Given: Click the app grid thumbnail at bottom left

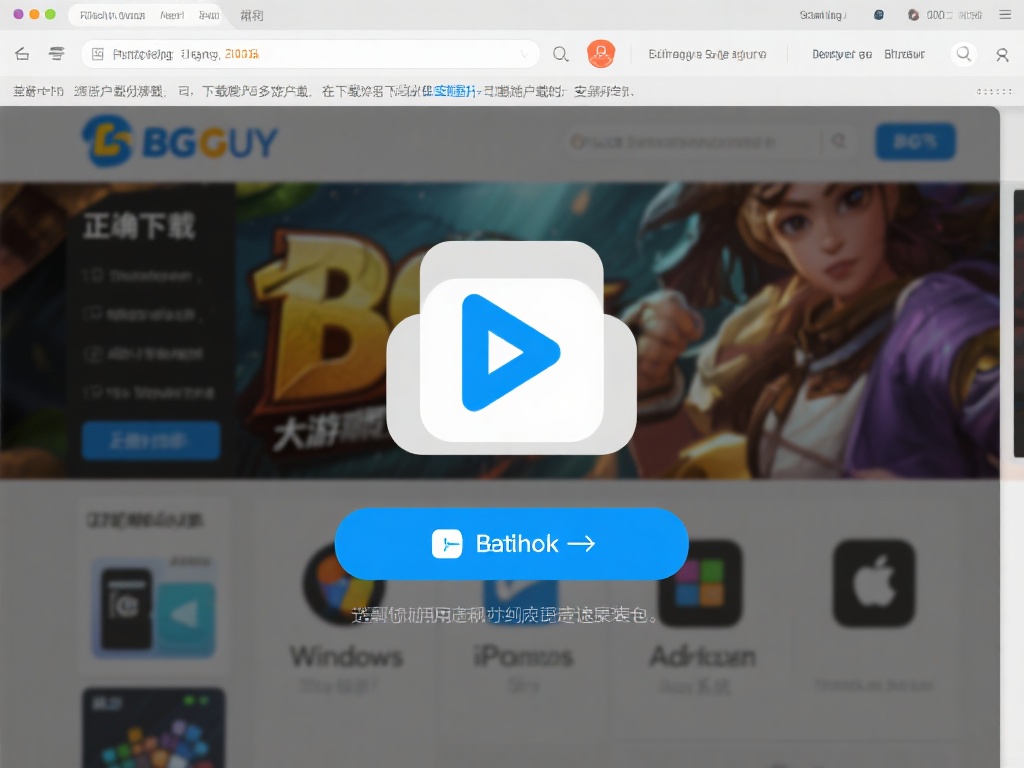Looking at the screenshot, I should click(x=152, y=730).
